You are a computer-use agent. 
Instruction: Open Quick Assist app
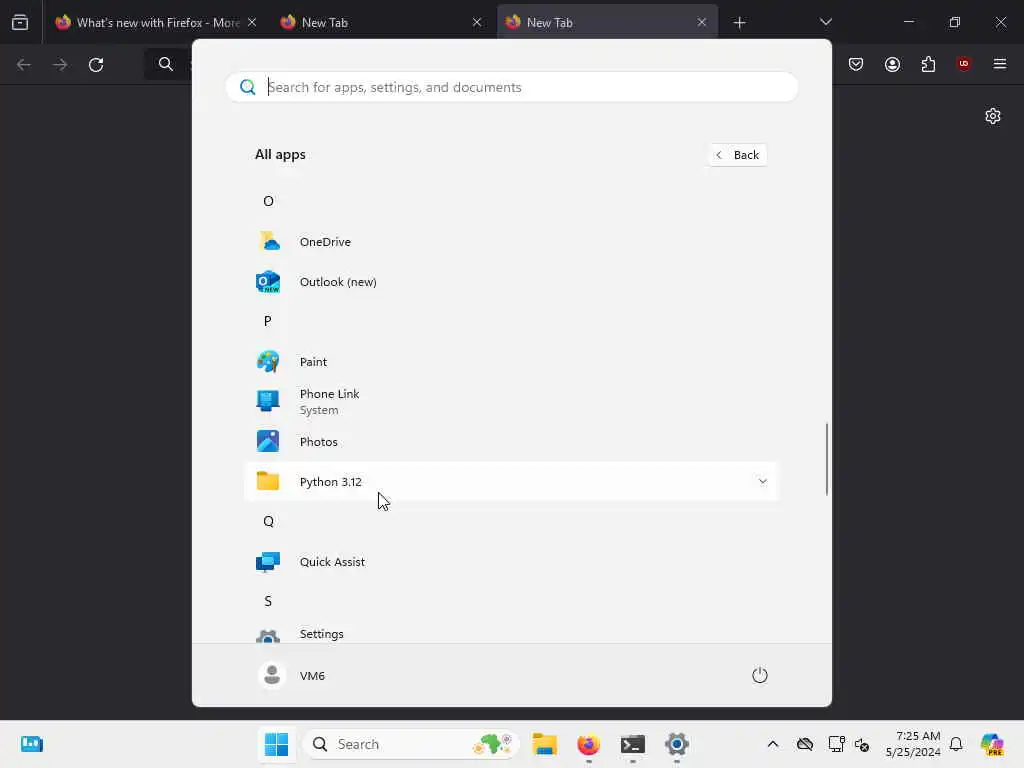pyautogui.click(x=511, y=562)
